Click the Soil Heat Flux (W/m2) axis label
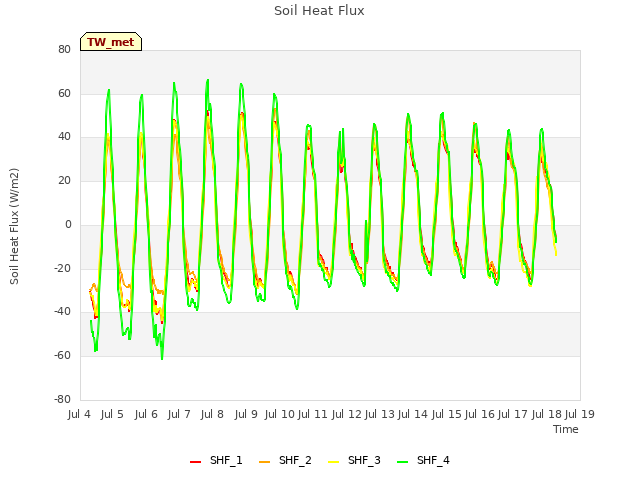 [x=14, y=226]
